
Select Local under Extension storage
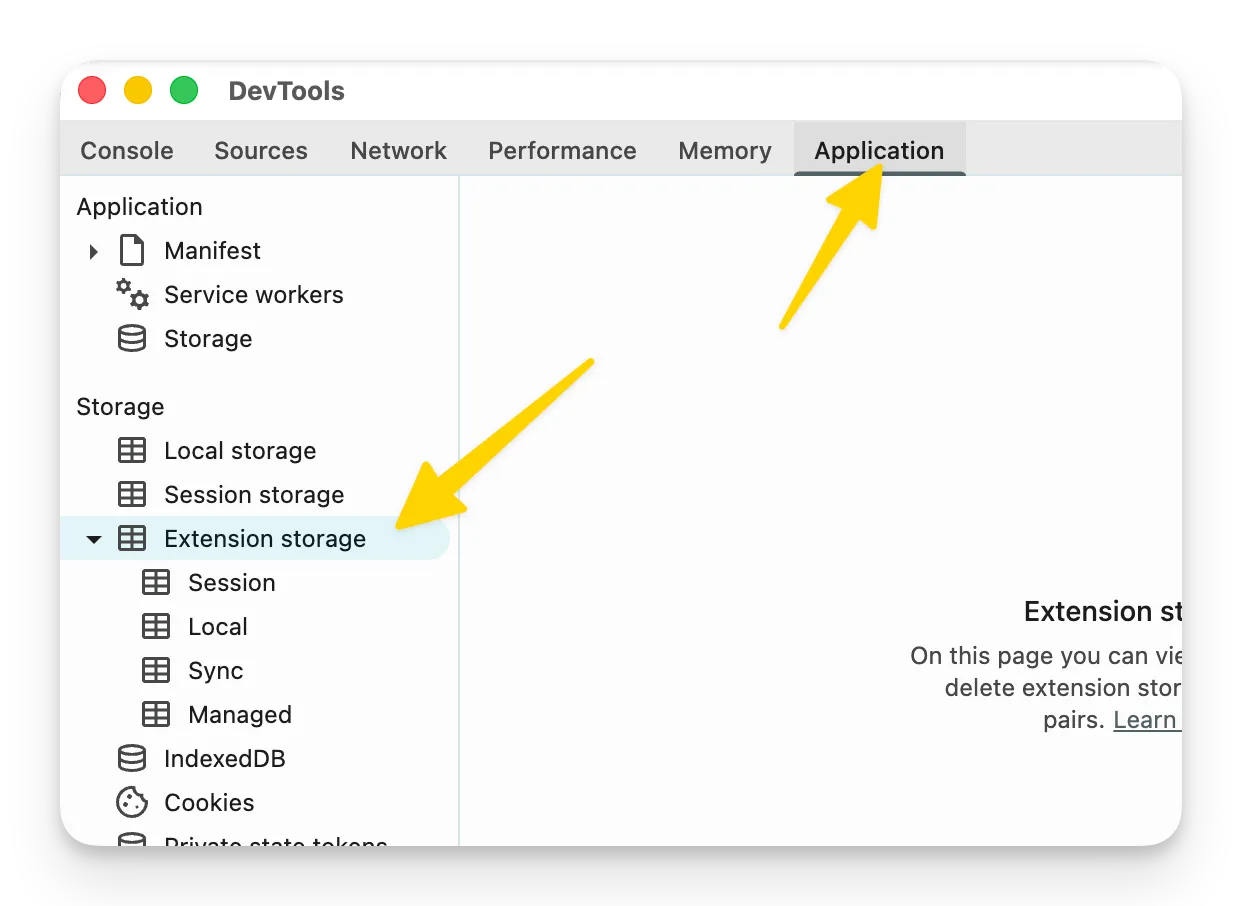coord(218,626)
